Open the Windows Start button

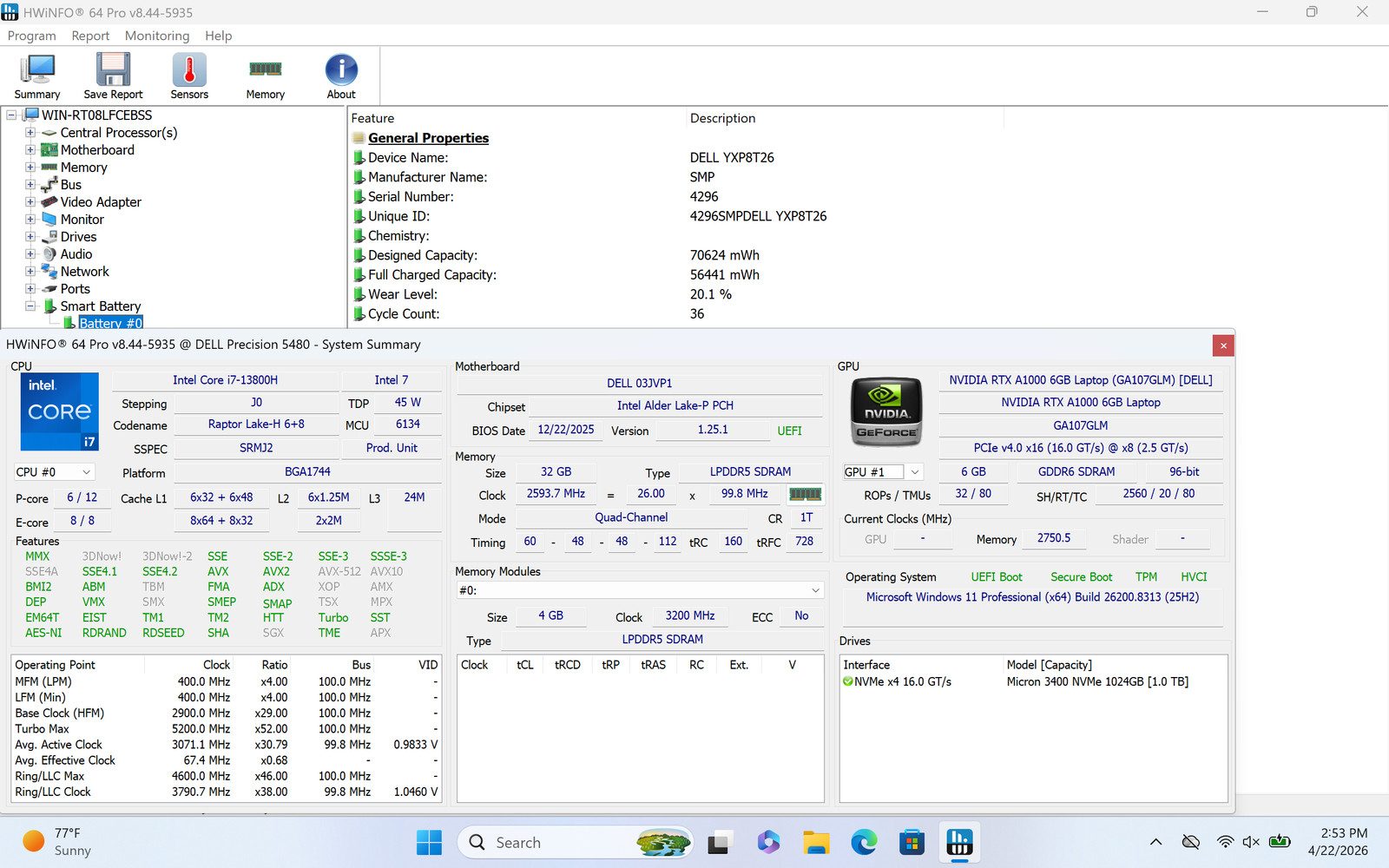(x=429, y=842)
